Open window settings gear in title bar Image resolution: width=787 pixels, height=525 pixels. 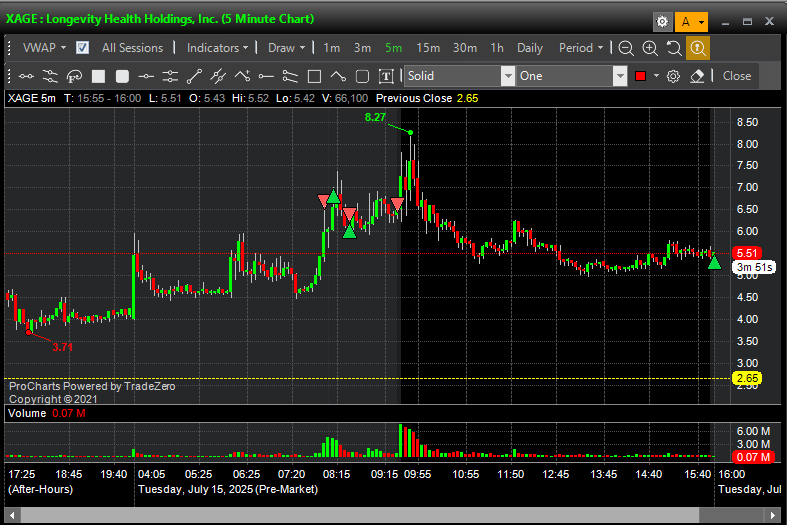pos(663,22)
